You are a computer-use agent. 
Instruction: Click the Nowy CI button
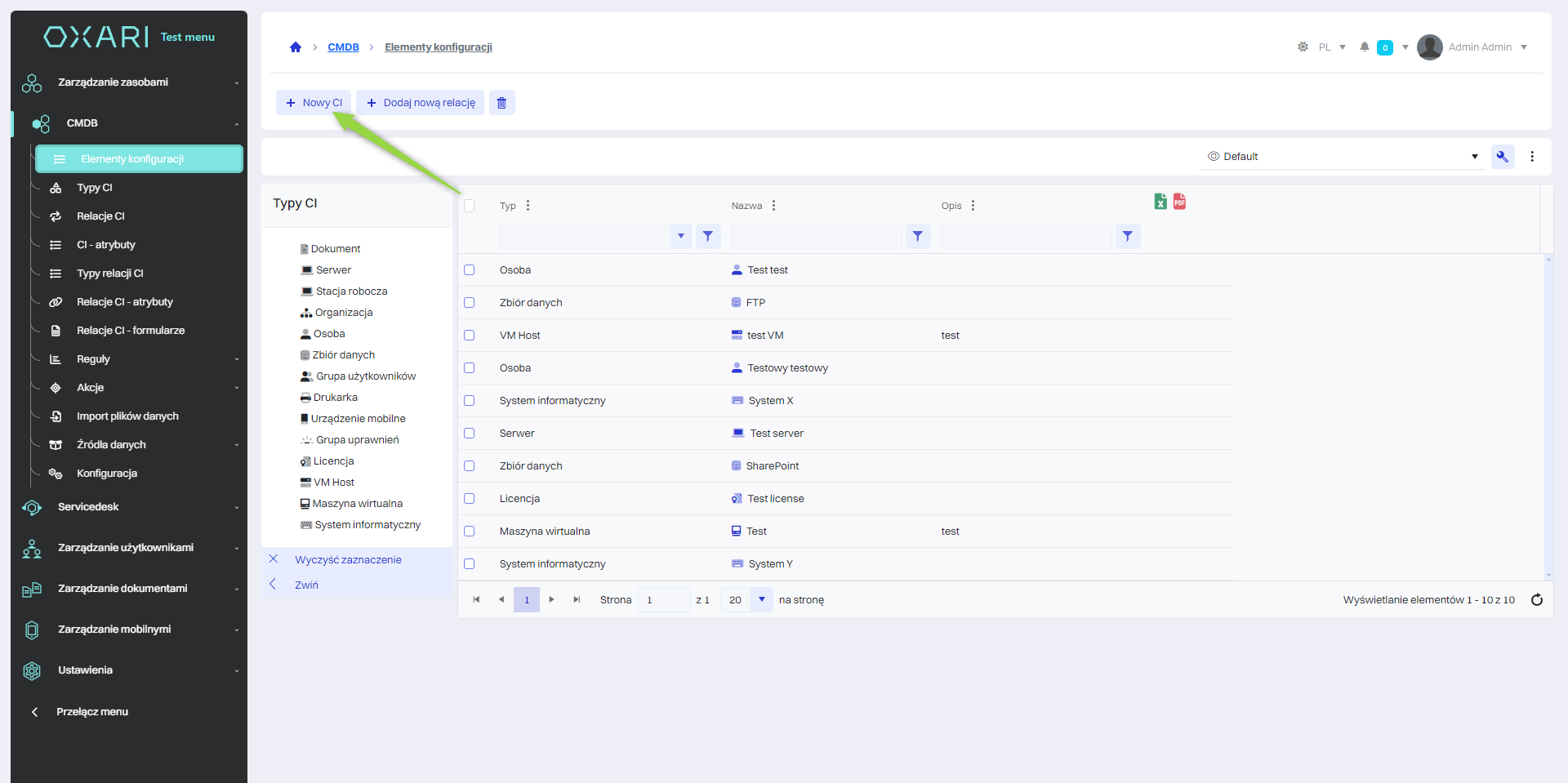point(314,103)
